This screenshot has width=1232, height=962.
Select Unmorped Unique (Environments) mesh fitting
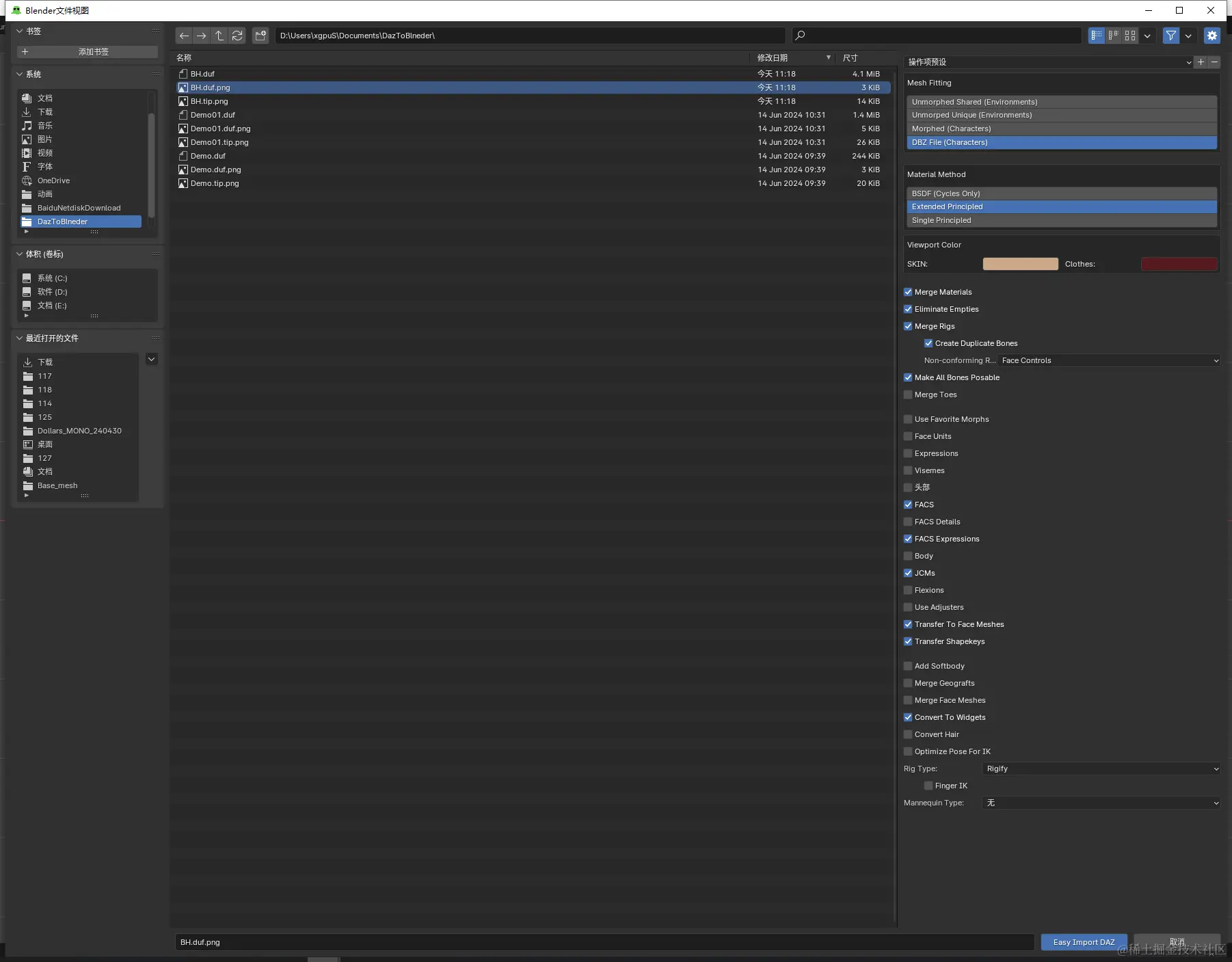1062,115
